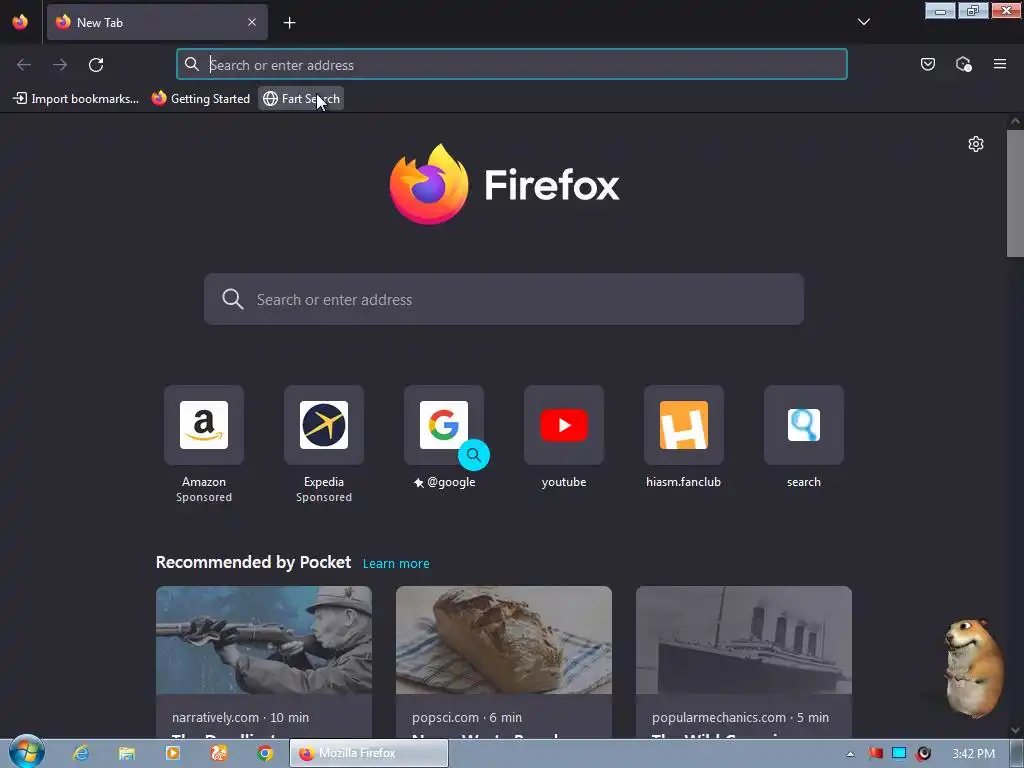Viewport: 1024px width, 768px height.
Task: Close the New Tab tab
Action: coord(252,22)
